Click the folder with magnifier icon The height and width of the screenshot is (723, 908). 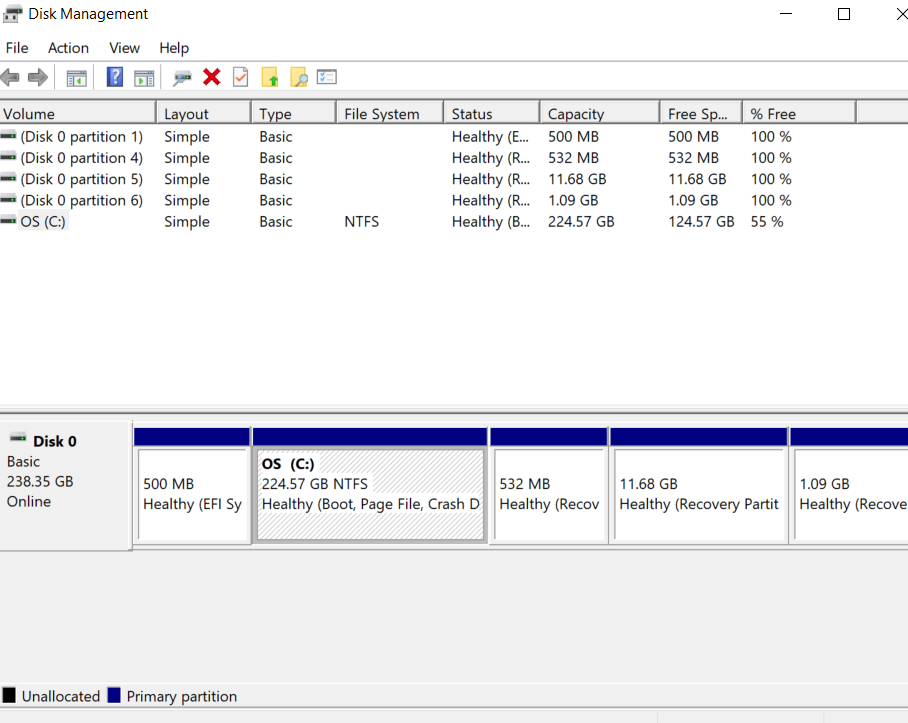(299, 77)
